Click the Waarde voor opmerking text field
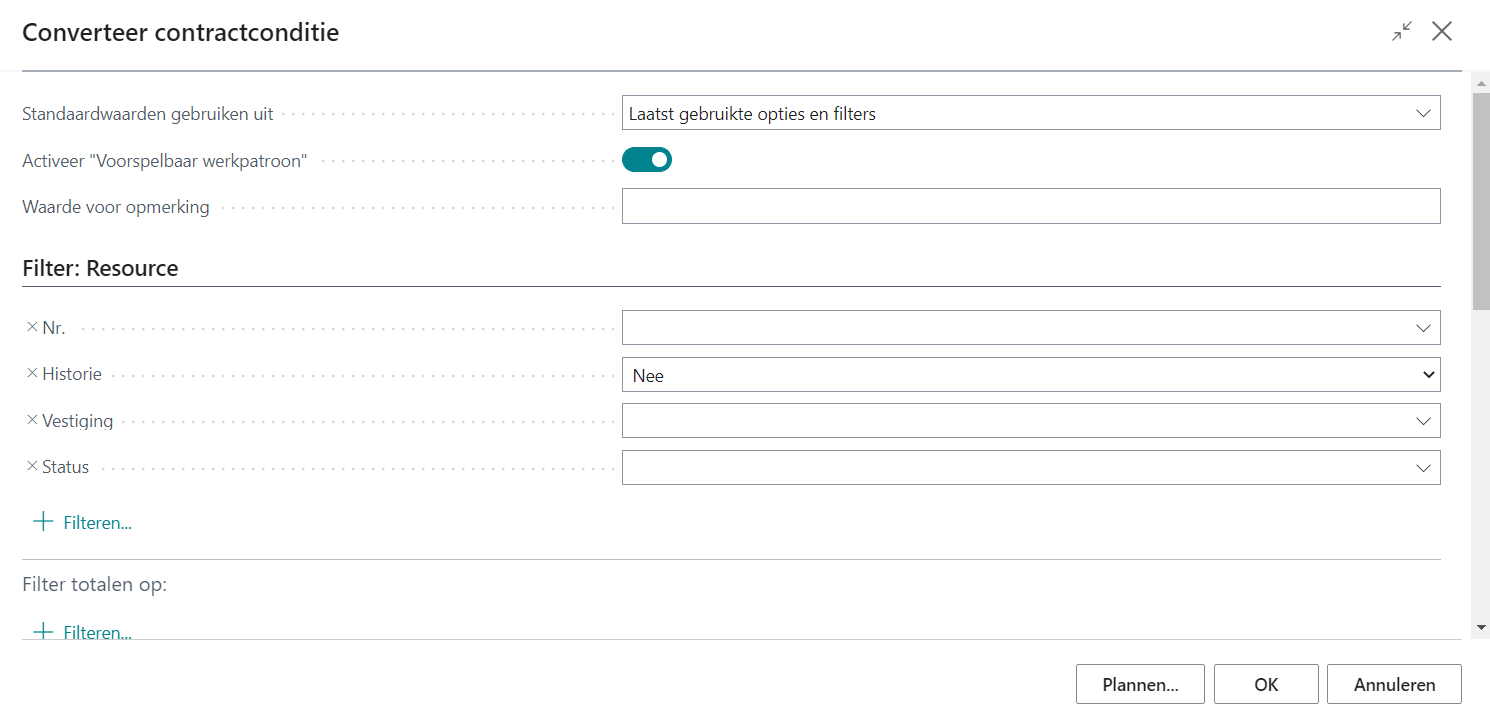The width and height of the screenshot is (1490, 724). point(1030,207)
